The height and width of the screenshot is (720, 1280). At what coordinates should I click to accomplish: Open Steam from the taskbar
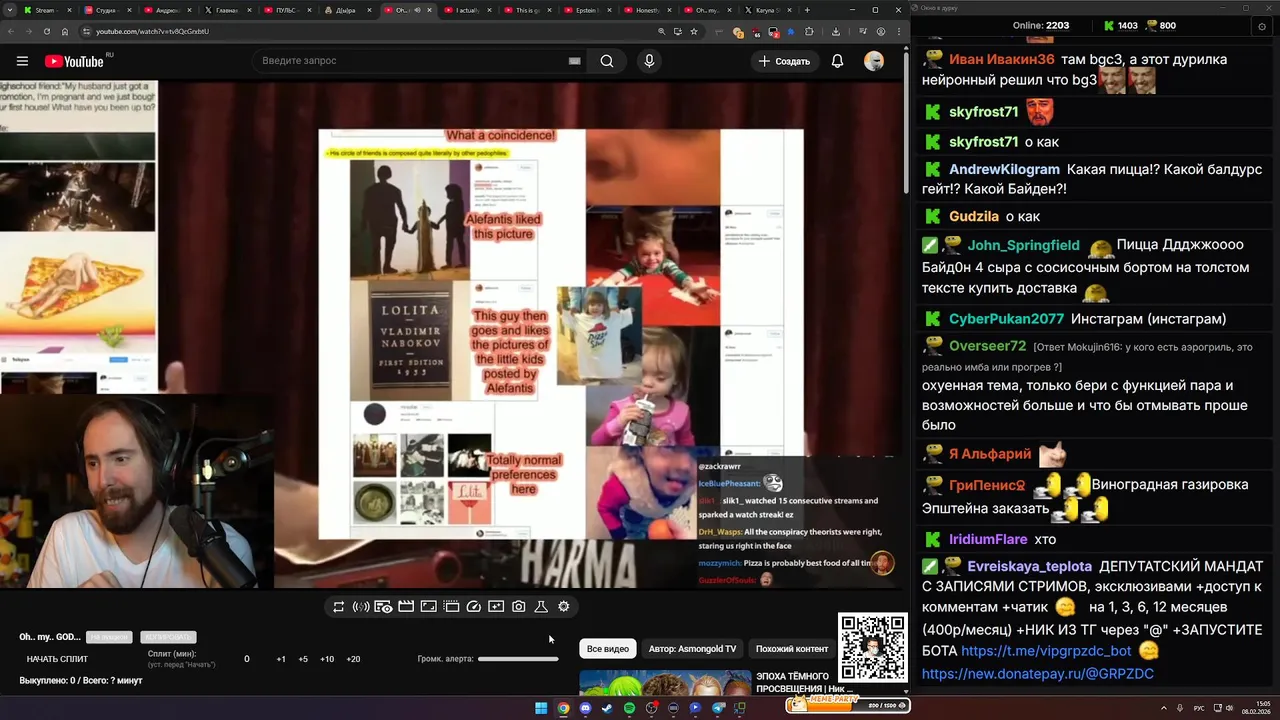pos(607,708)
